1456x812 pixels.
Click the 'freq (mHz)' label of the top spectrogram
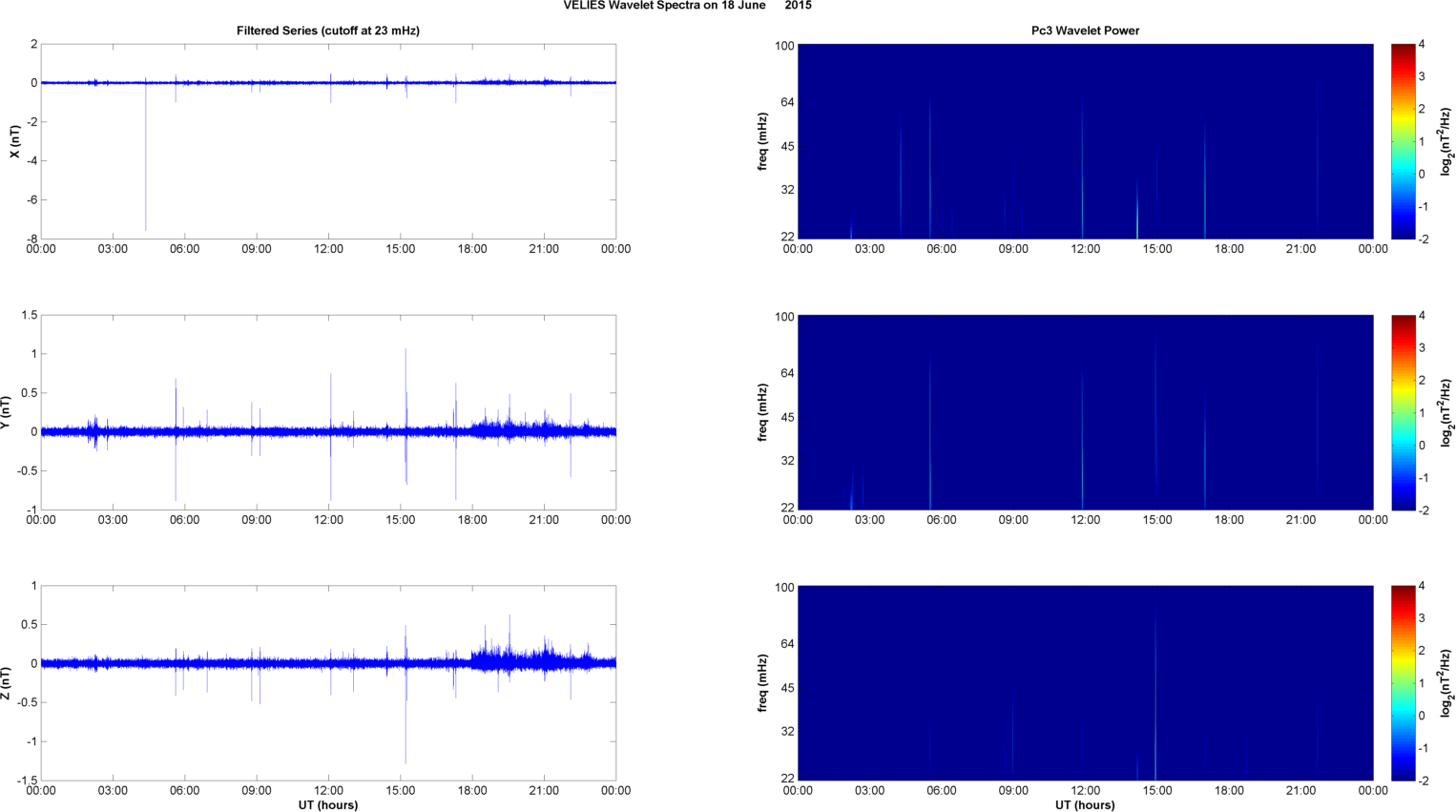(x=763, y=141)
